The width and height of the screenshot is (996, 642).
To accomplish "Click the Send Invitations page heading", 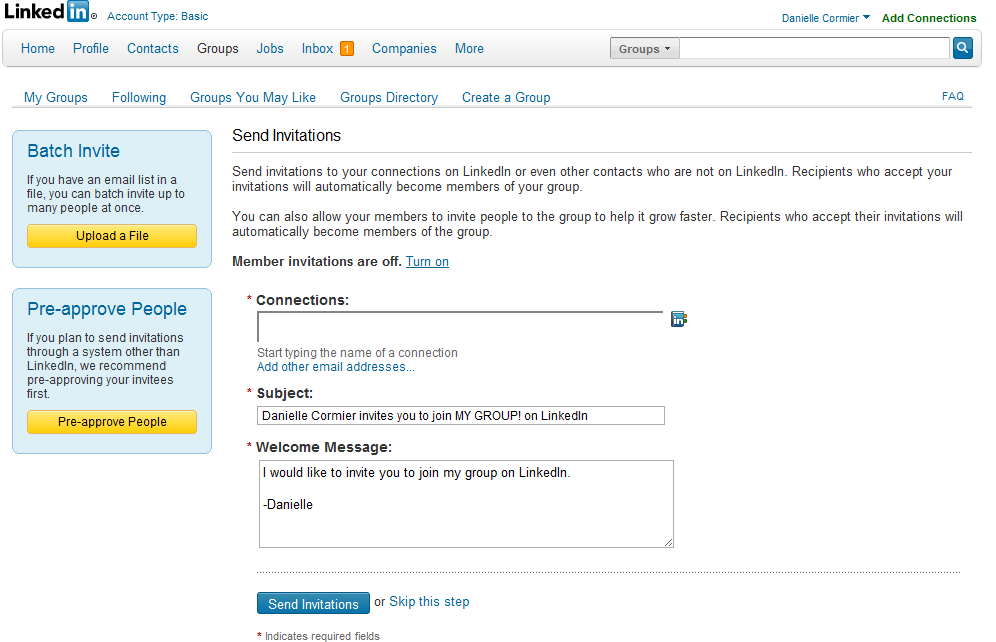I will [286, 135].
